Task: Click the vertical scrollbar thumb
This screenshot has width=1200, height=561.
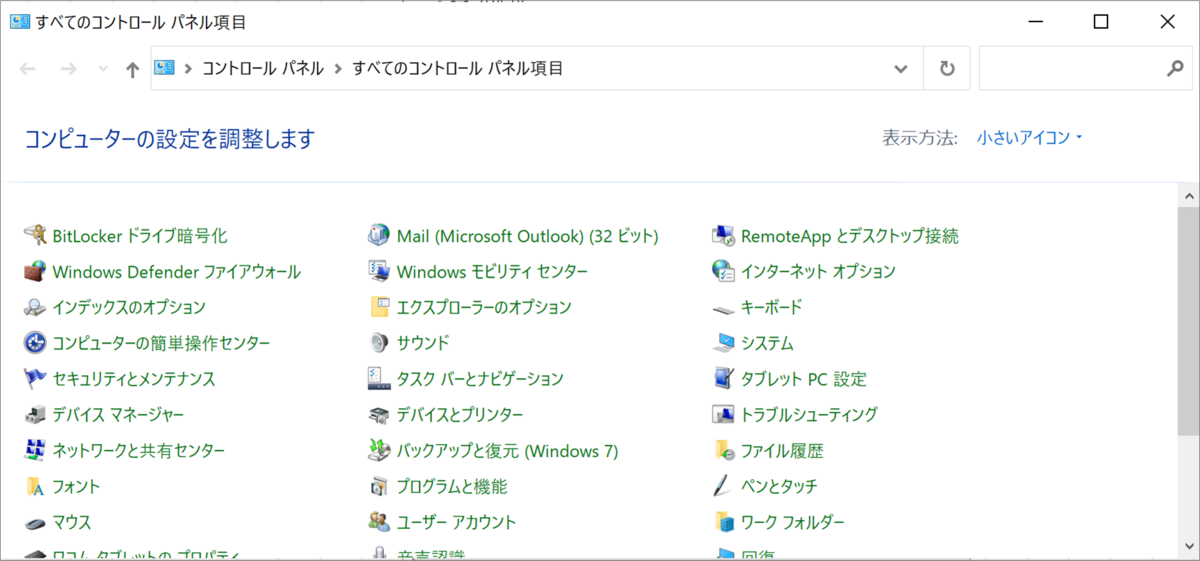Action: [x=1189, y=322]
